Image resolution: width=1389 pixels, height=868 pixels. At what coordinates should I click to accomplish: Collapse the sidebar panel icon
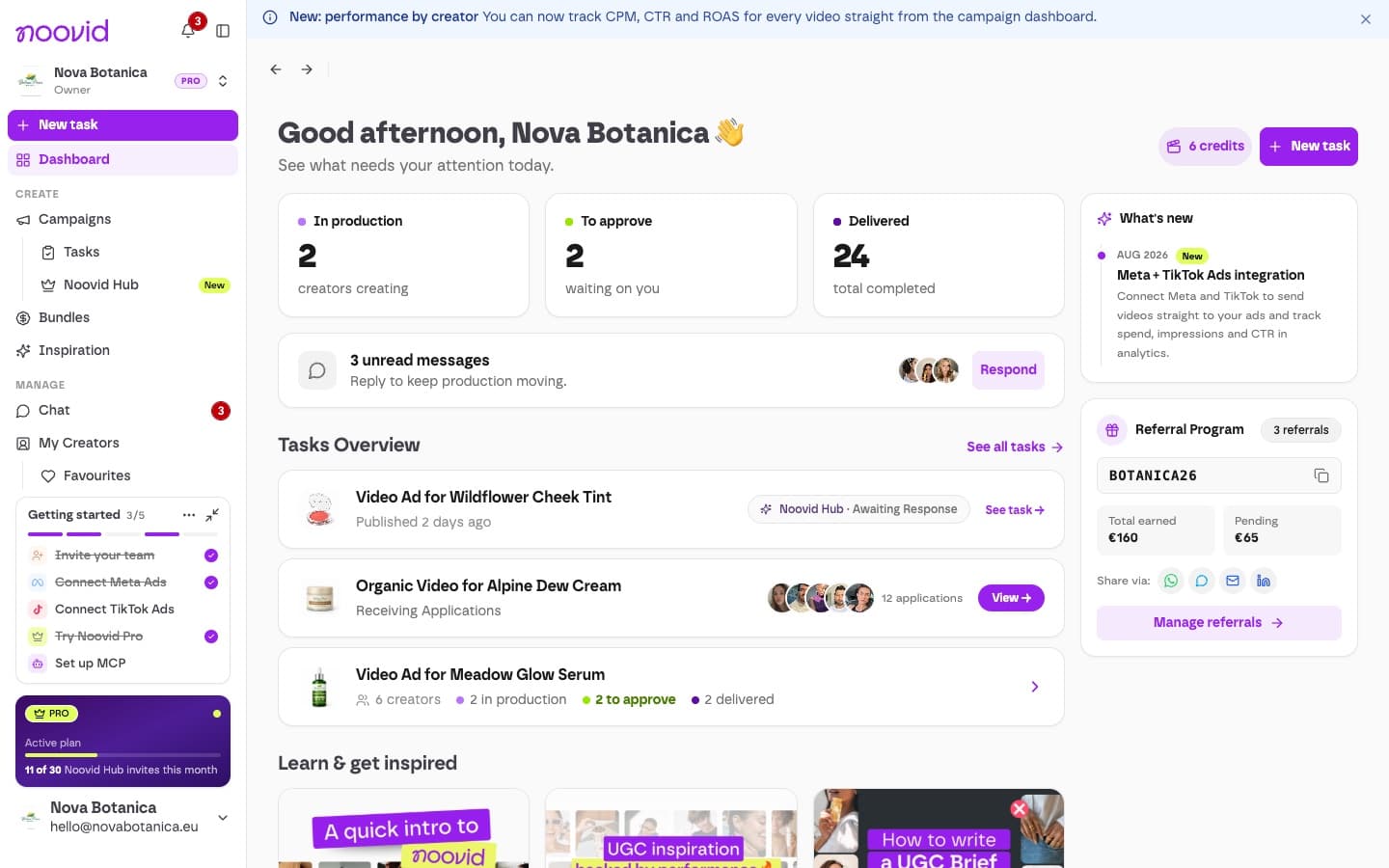[223, 31]
